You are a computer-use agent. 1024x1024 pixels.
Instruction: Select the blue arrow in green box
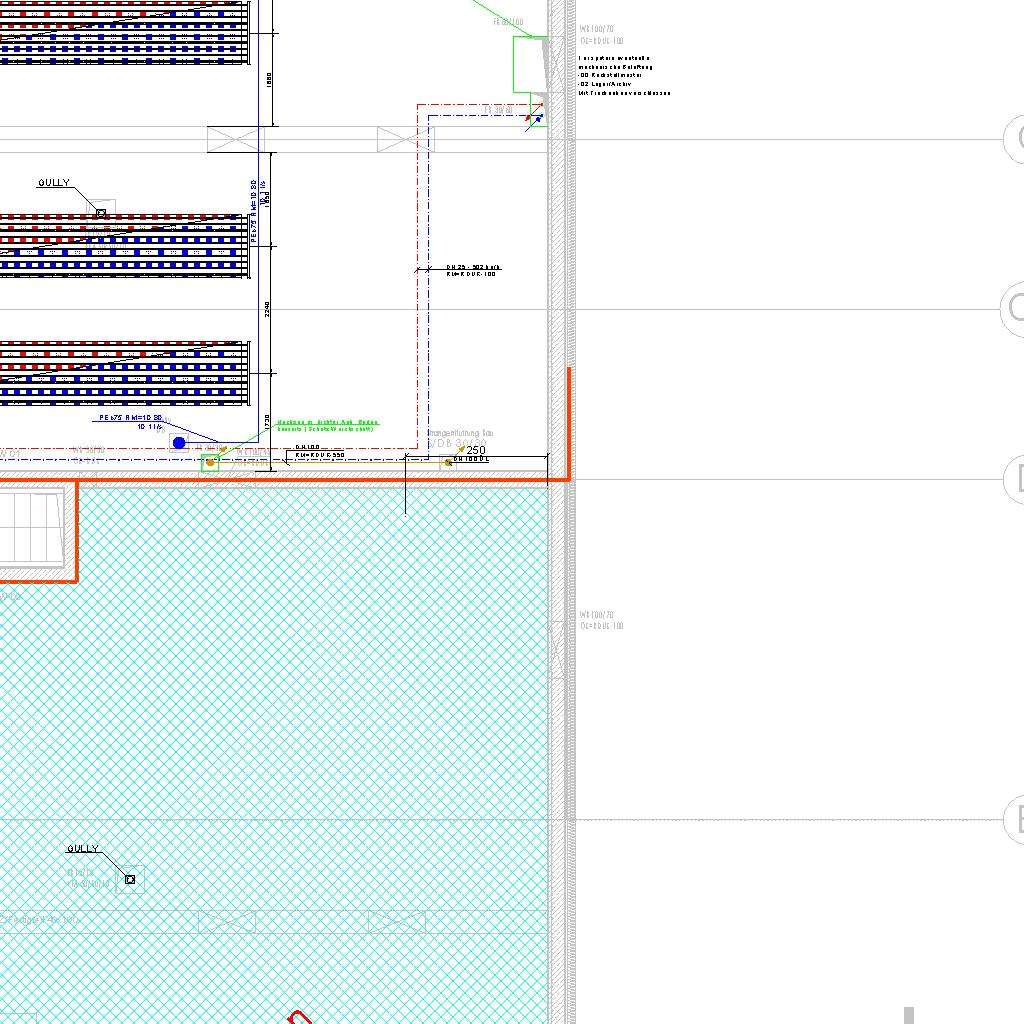[536, 120]
